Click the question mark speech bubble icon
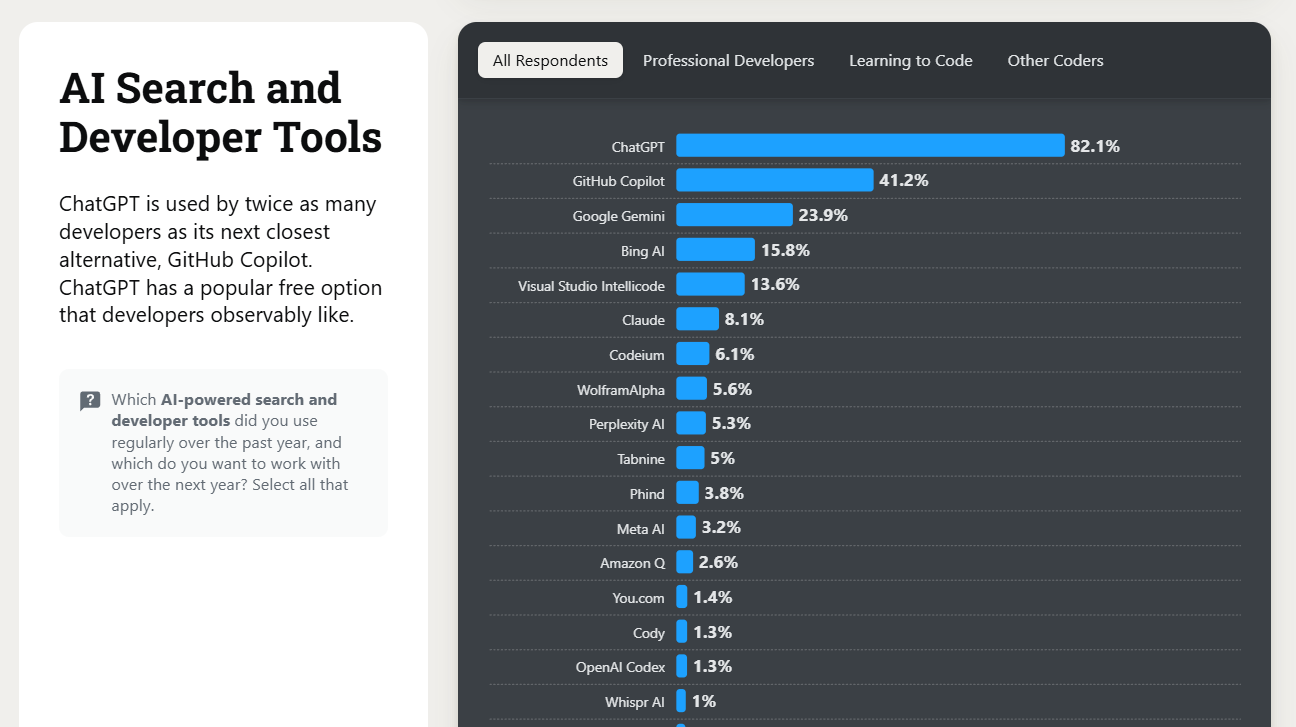 (x=90, y=401)
